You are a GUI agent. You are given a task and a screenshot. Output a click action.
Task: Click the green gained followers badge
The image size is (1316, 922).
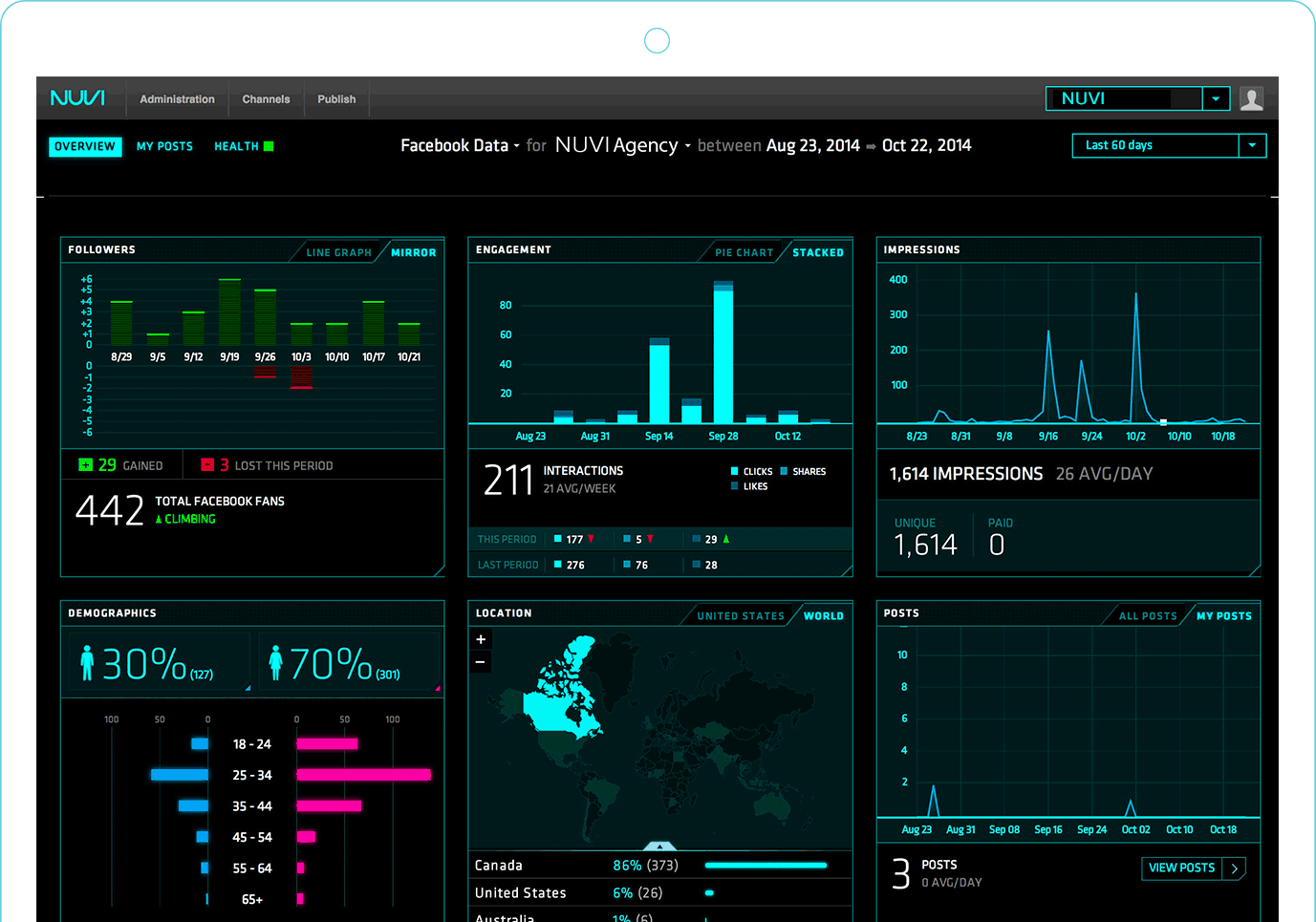pos(85,464)
